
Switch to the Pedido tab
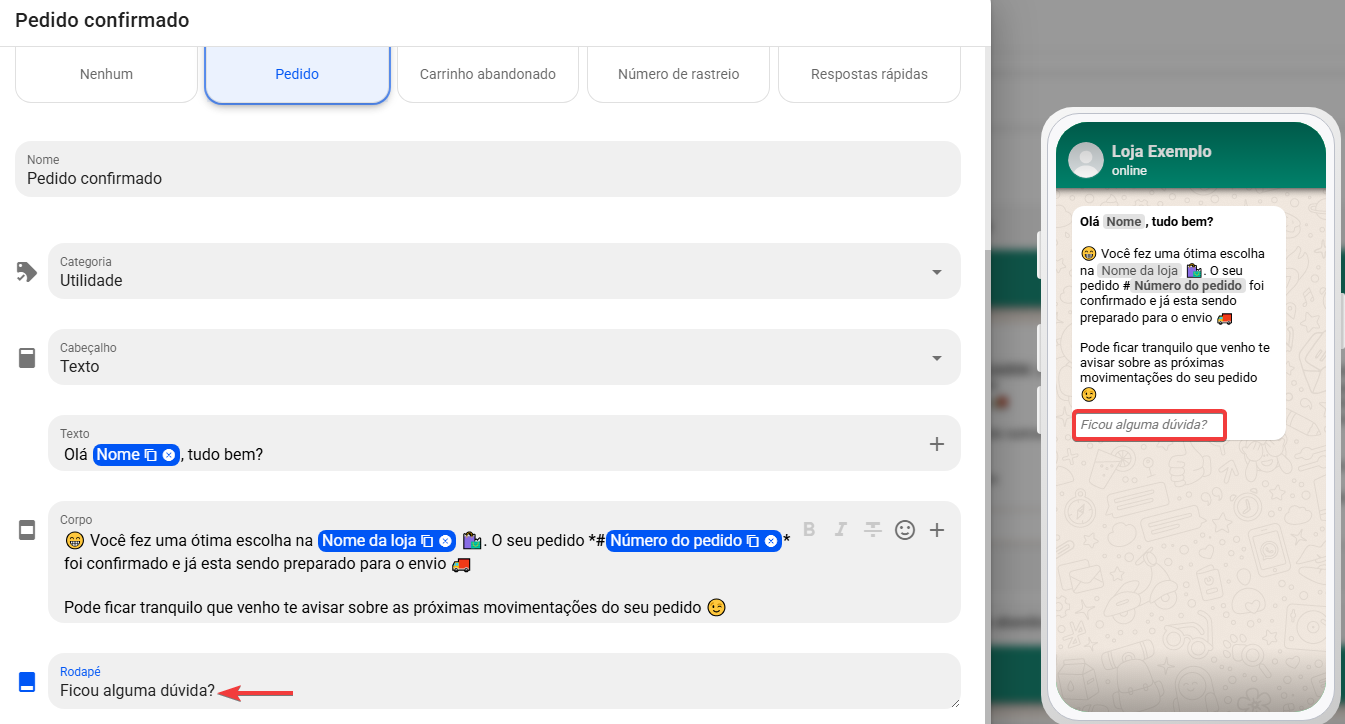[297, 74]
